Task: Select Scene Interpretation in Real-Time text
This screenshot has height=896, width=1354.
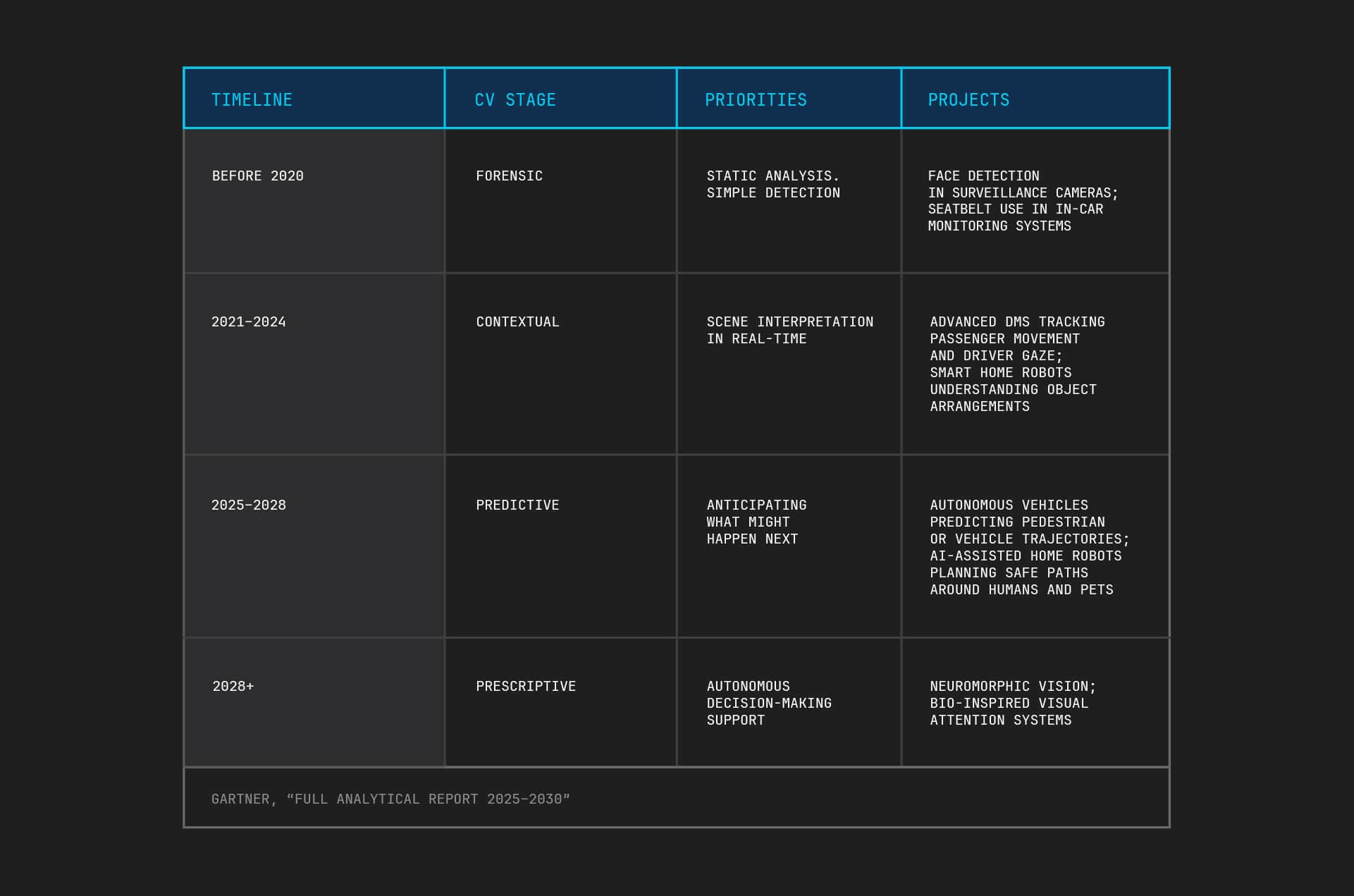Action: [789, 330]
